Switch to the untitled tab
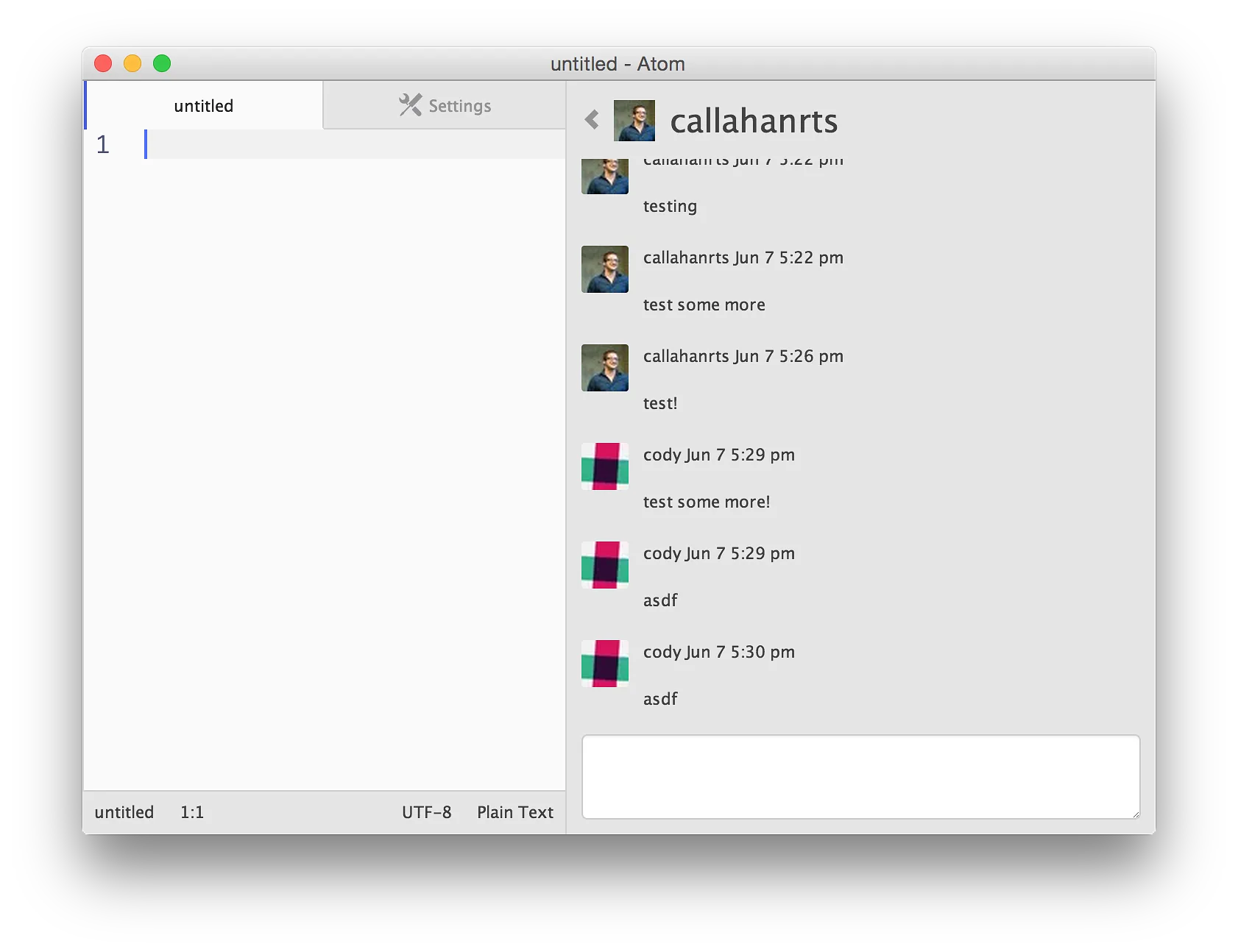The width and height of the screenshot is (1238, 952). pos(204,105)
